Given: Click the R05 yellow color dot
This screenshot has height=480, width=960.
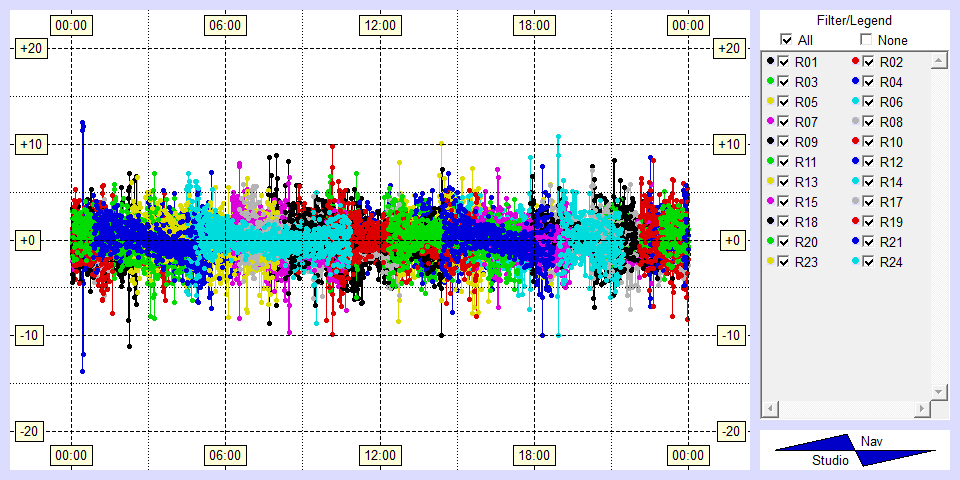Looking at the screenshot, I should 770,102.
